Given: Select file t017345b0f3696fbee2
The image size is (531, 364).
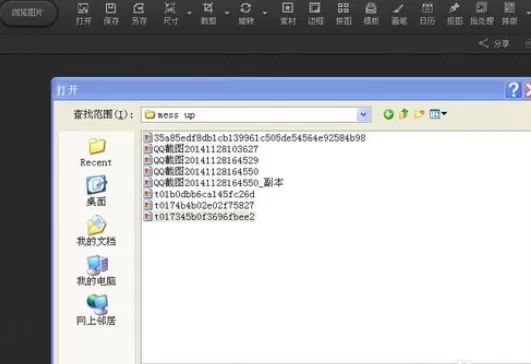Looking at the screenshot, I should (x=199, y=216).
